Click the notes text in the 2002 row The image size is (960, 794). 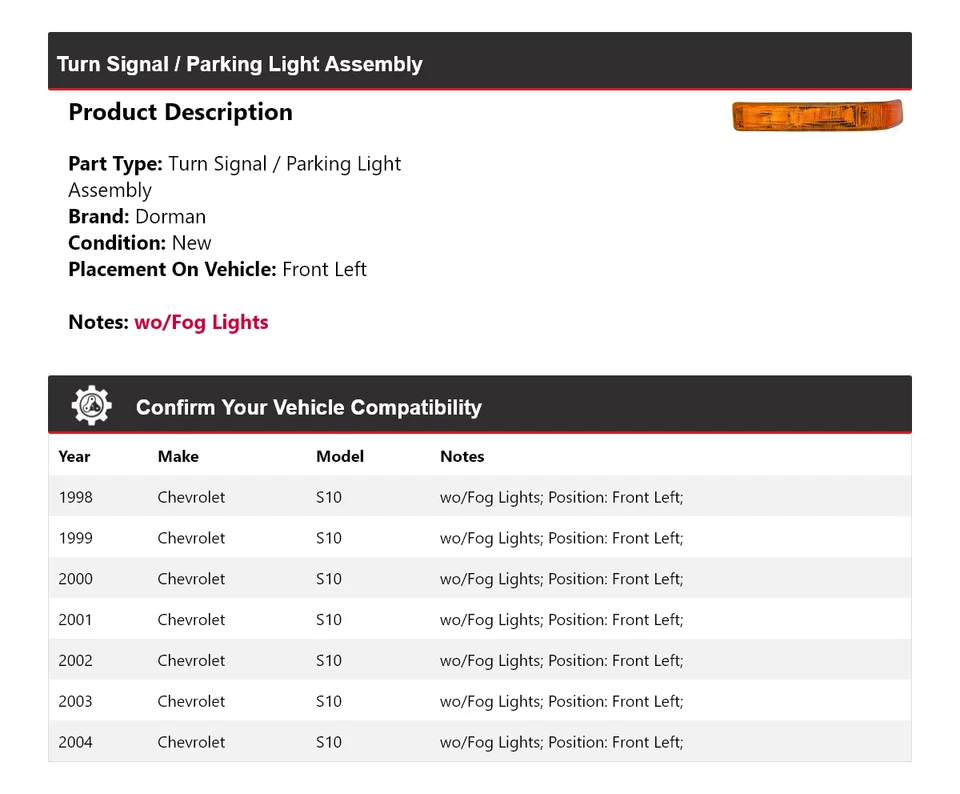[x=561, y=661]
